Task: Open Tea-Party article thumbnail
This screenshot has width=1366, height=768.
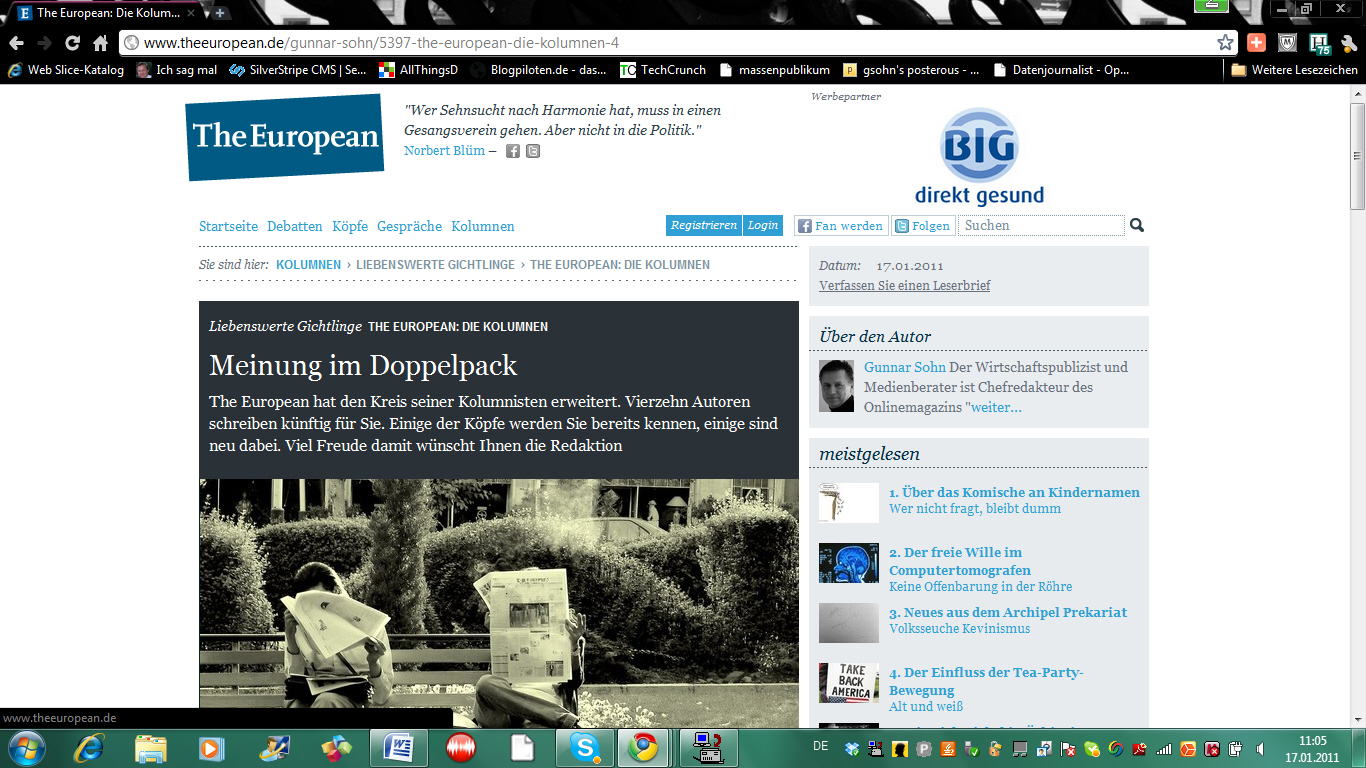Action: pyautogui.click(x=848, y=682)
